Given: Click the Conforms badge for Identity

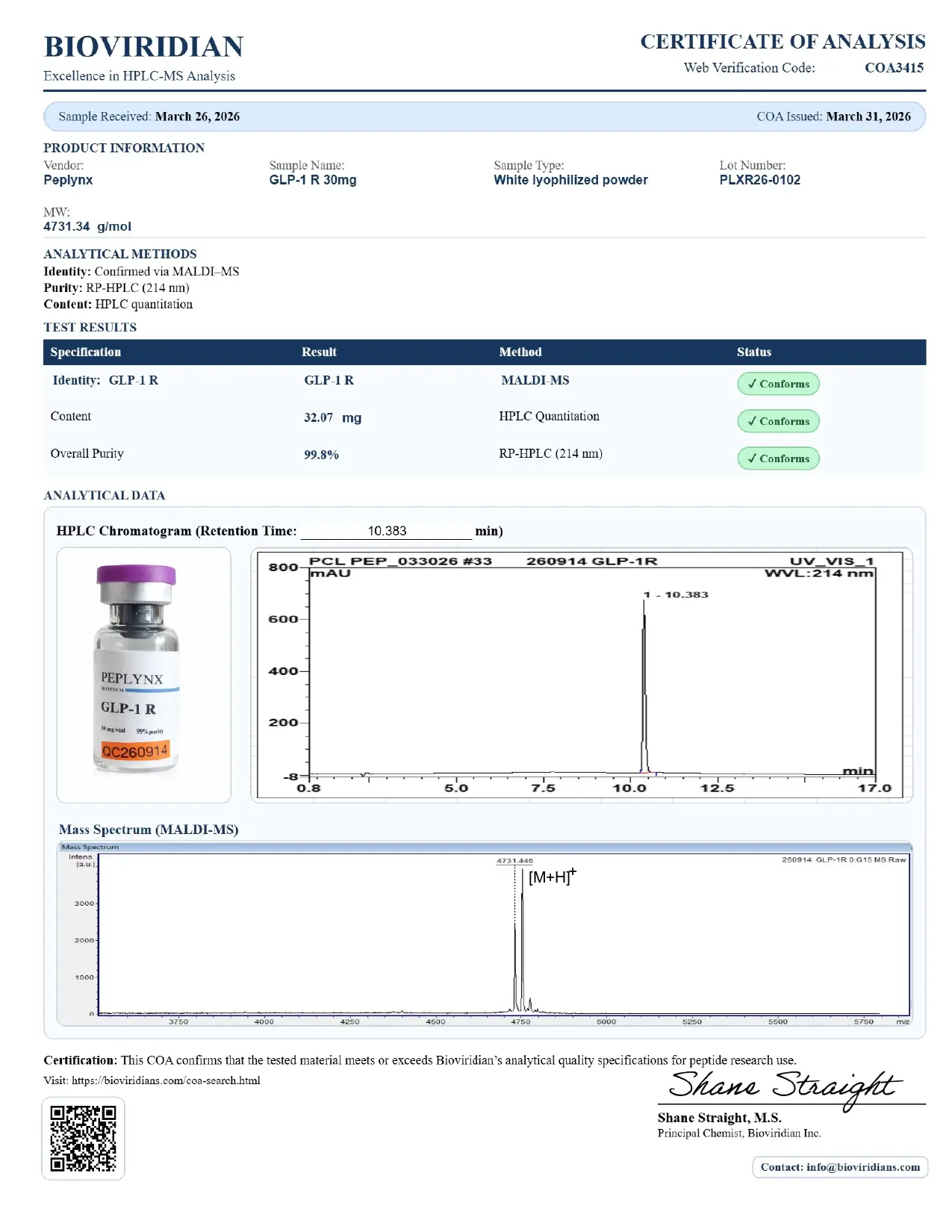Looking at the screenshot, I should pyautogui.click(x=778, y=384).
